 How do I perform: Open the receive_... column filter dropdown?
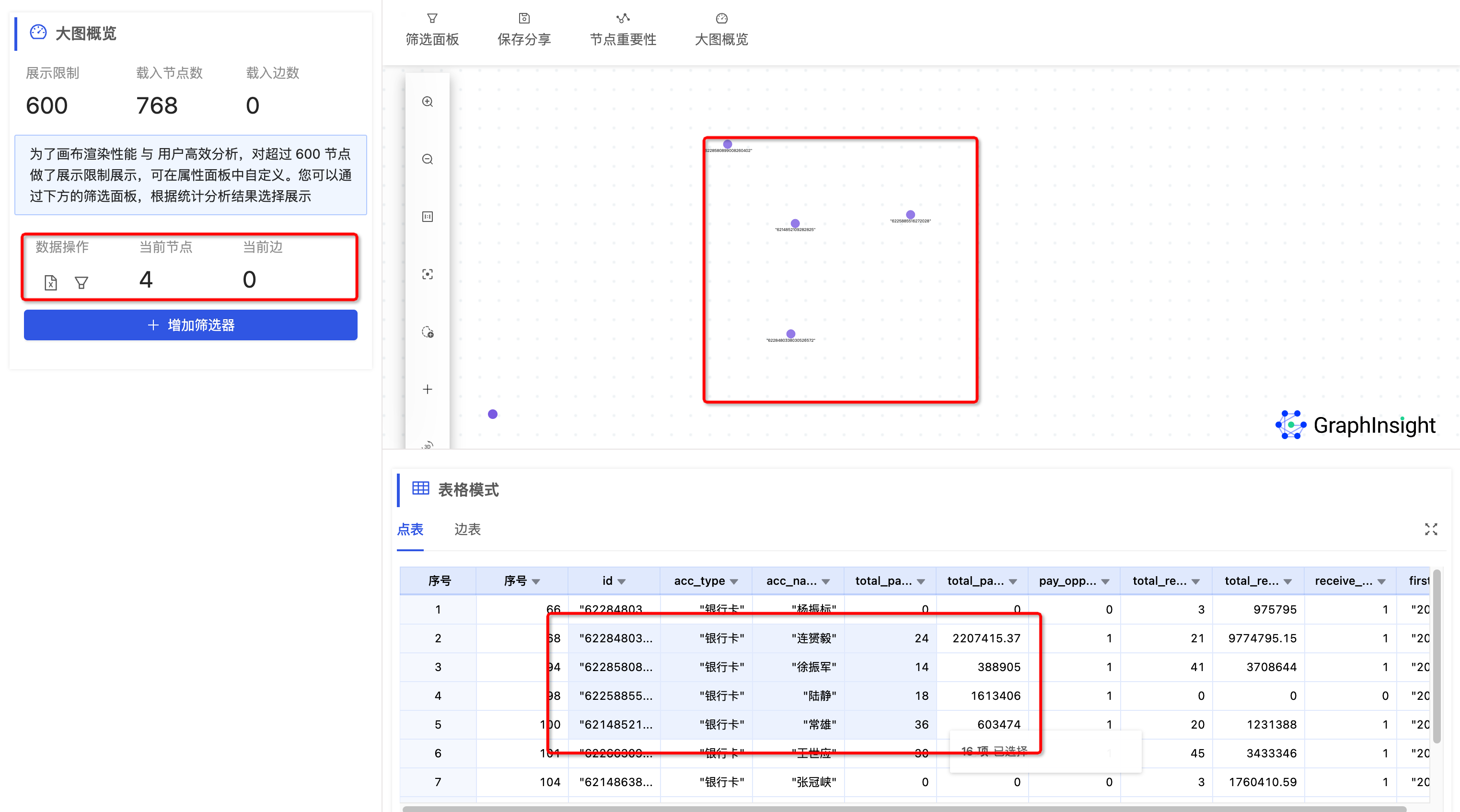[x=1382, y=581]
